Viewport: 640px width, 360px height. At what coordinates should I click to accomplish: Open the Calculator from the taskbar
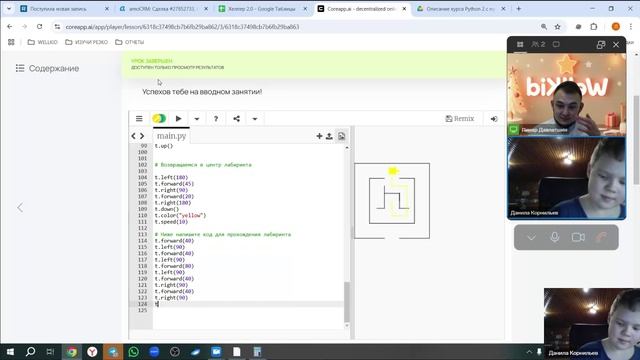pos(257,351)
